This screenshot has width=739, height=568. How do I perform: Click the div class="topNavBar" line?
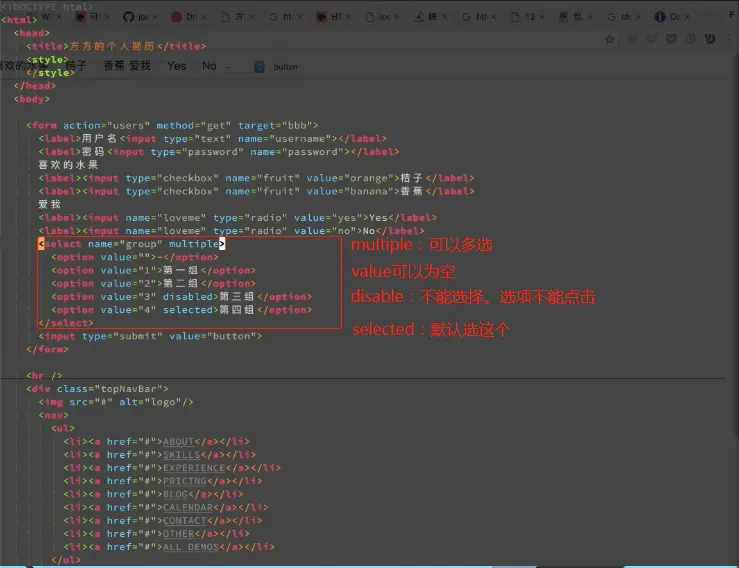click(98, 389)
